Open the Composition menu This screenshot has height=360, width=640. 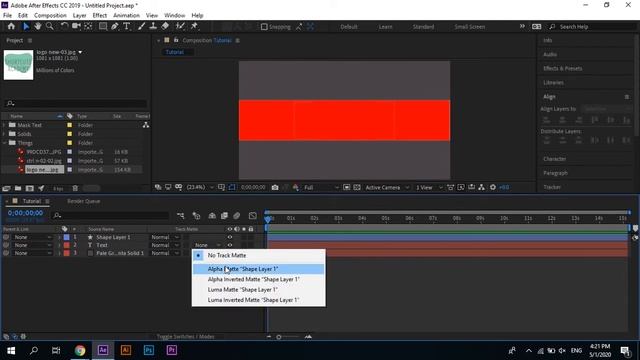(x=50, y=16)
